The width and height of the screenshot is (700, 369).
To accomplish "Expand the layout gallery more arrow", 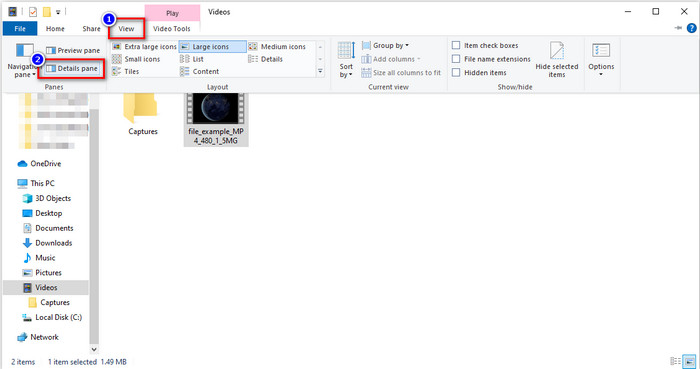I will [x=320, y=71].
